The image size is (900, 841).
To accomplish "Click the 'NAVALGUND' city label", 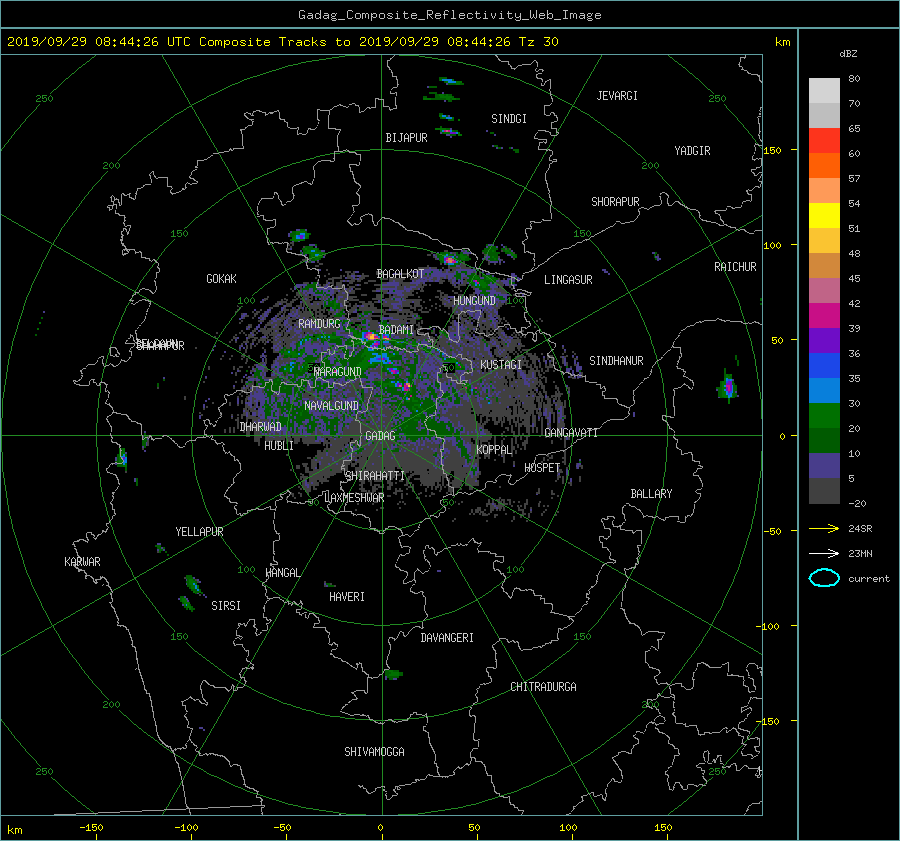I will tap(331, 406).
